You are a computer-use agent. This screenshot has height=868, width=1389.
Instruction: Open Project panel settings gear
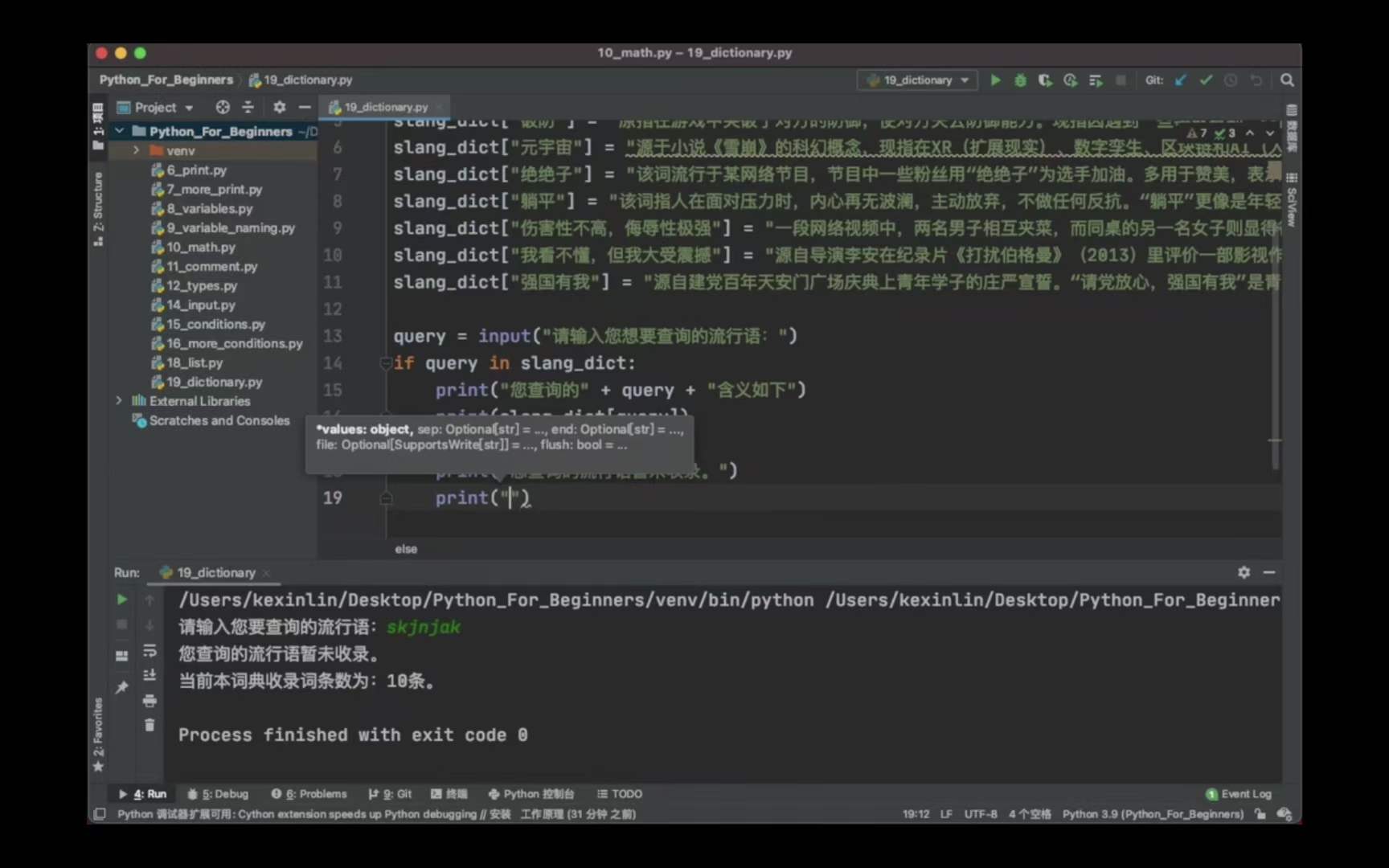(x=279, y=107)
